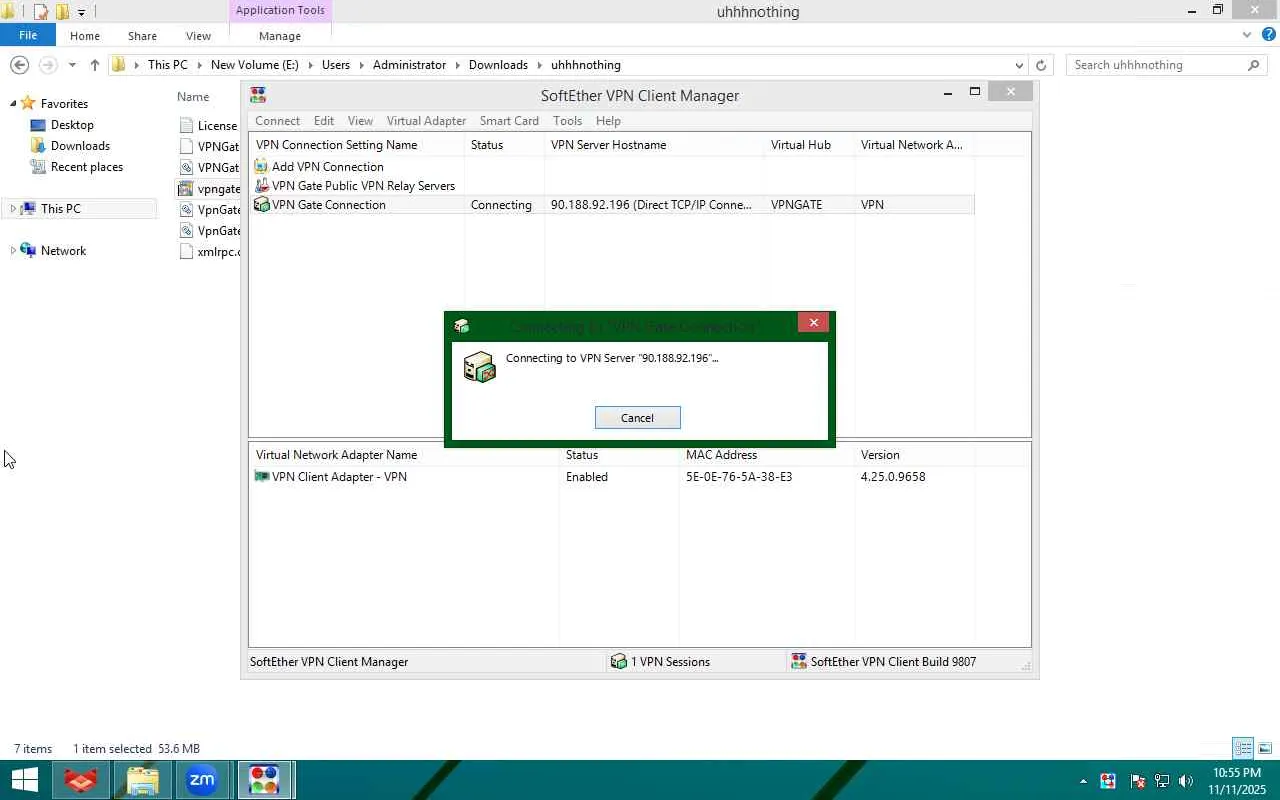Cancel the VPN server connection attempt

click(637, 418)
